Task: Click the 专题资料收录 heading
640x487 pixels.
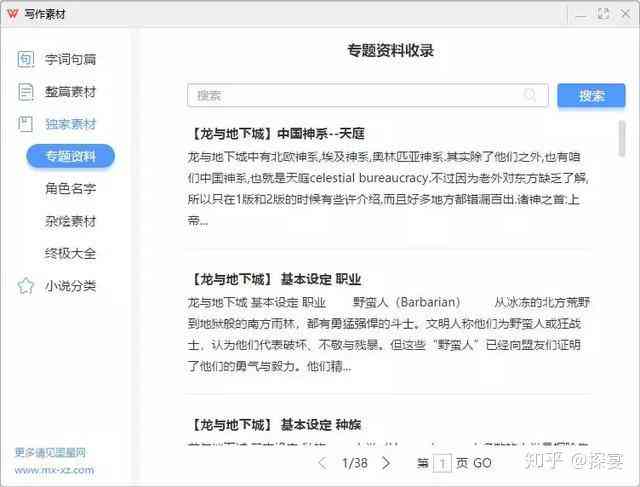Action: click(390, 51)
